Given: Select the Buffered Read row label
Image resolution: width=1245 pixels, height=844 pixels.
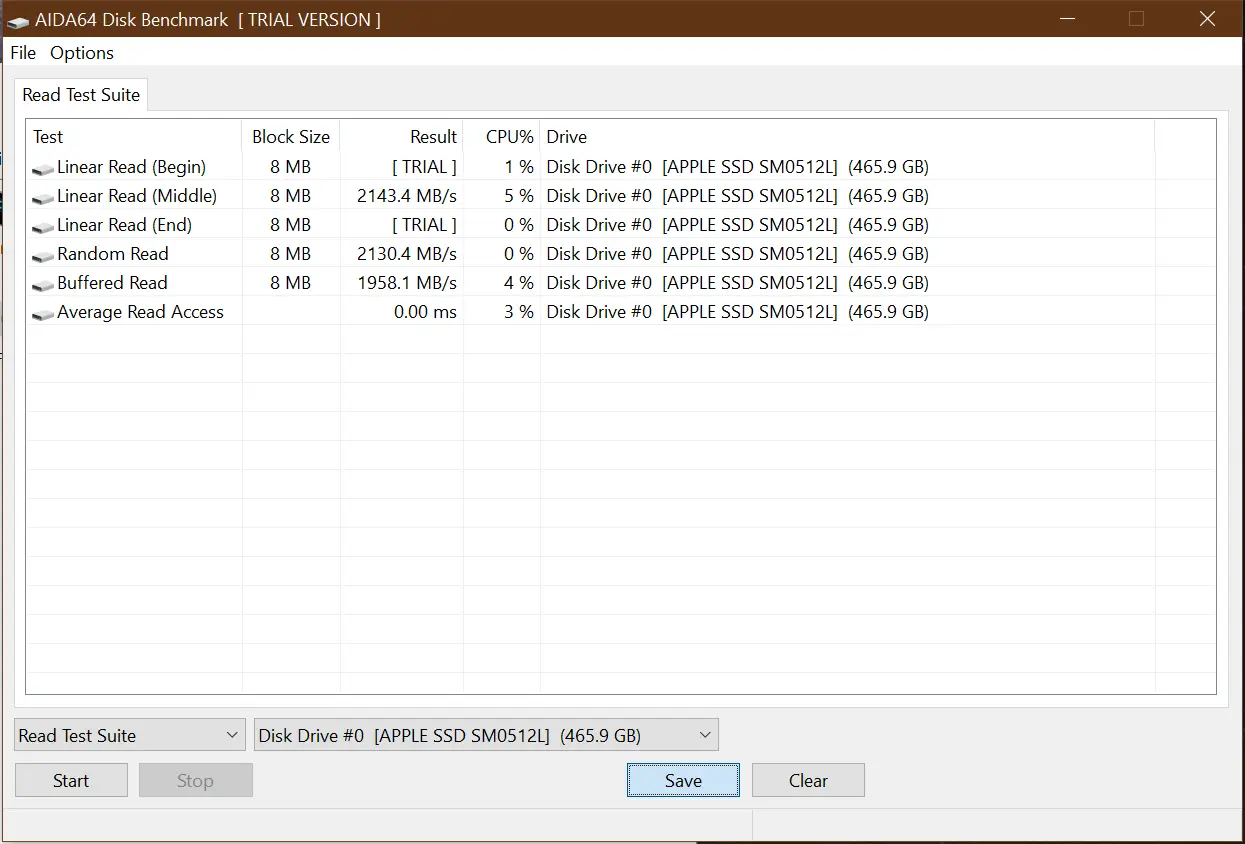Looking at the screenshot, I should tap(112, 283).
